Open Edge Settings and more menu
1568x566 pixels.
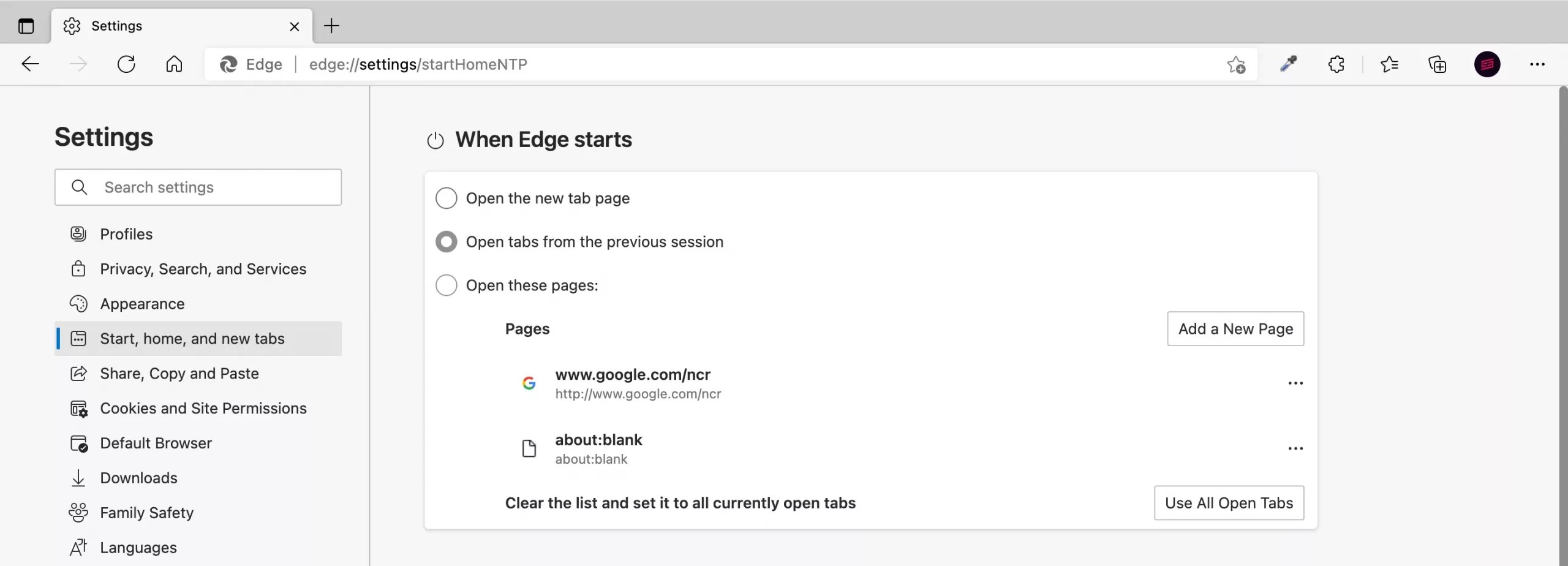pyautogui.click(x=1537, y=64)
